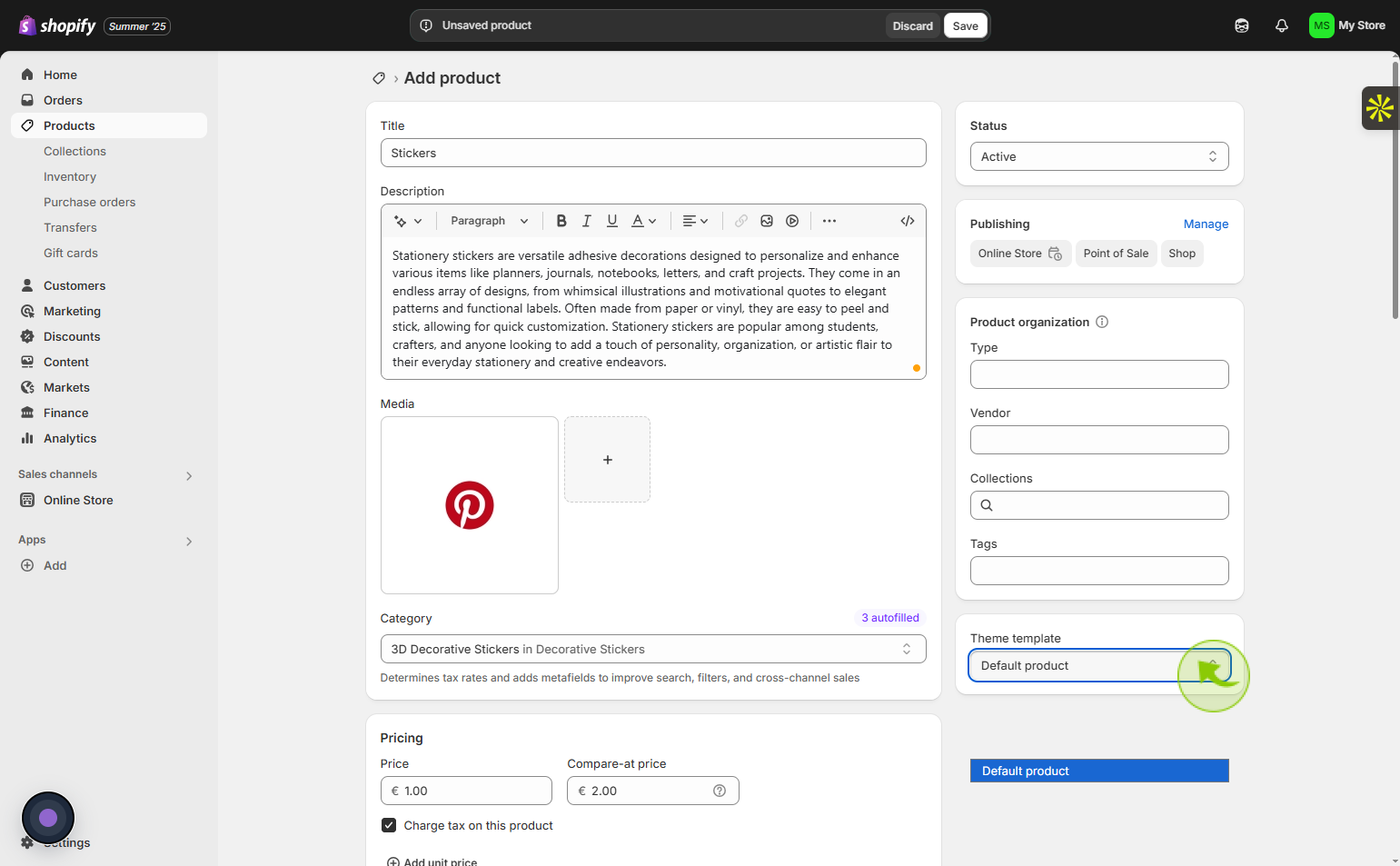Click the 3 autofilled link

890,618
